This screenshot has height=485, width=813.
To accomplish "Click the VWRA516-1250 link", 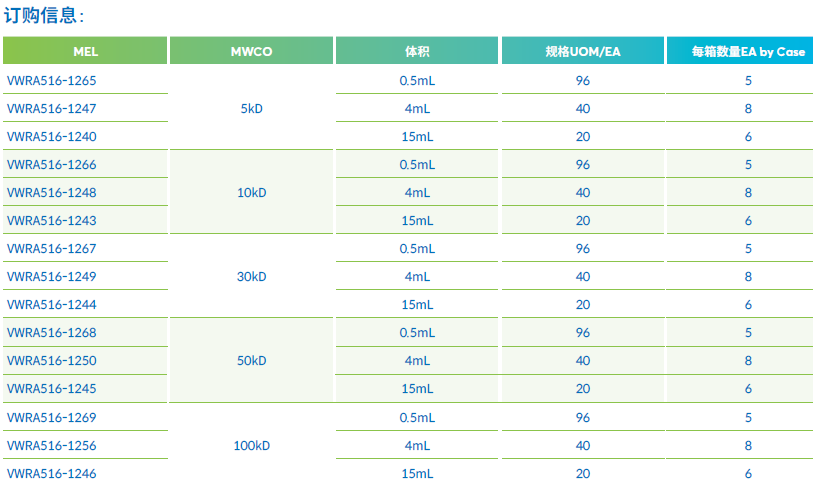I will (x=51, y=360).
